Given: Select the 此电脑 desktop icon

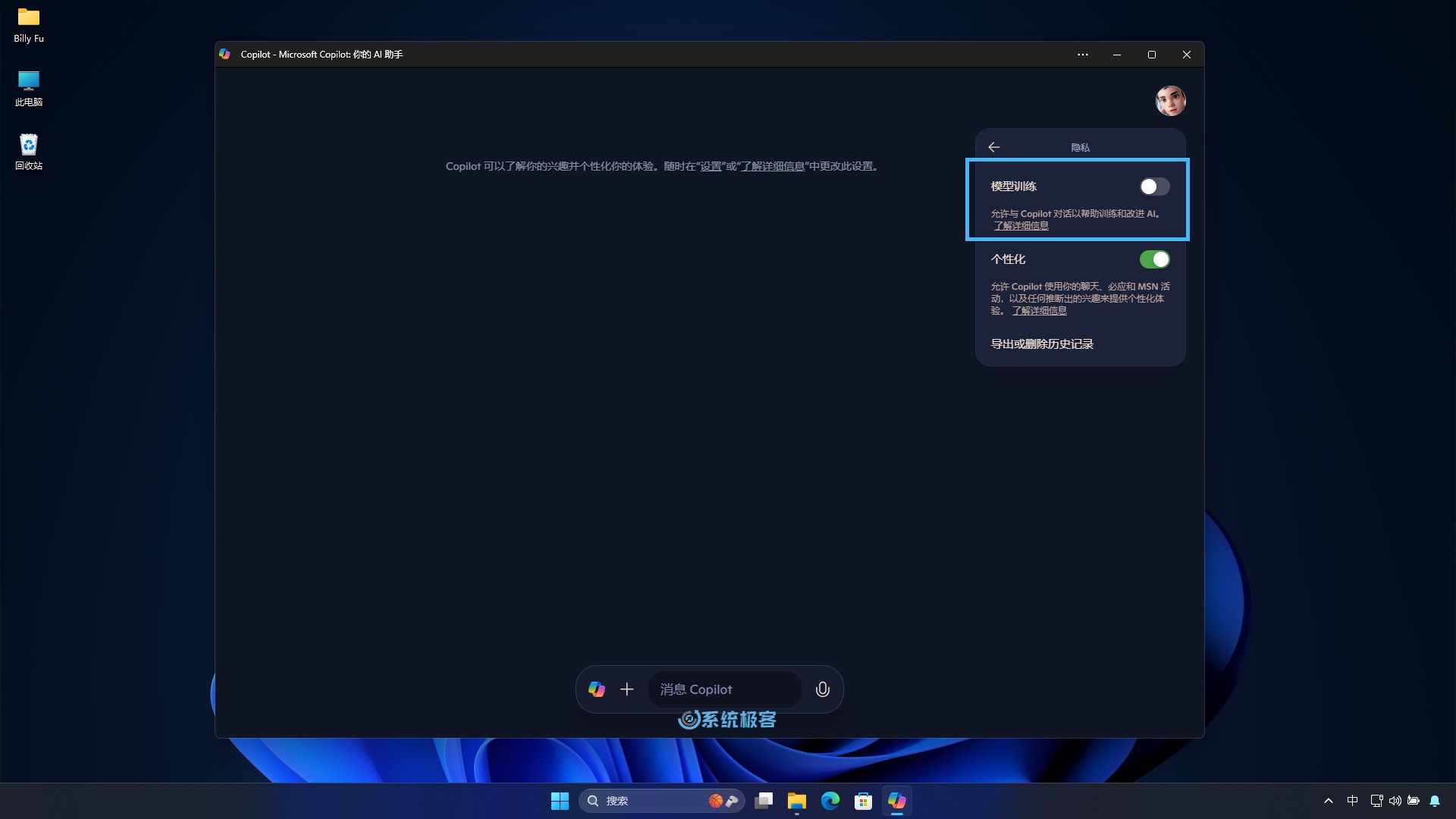Looking at the screenshot, I should [x=29, y=89].
